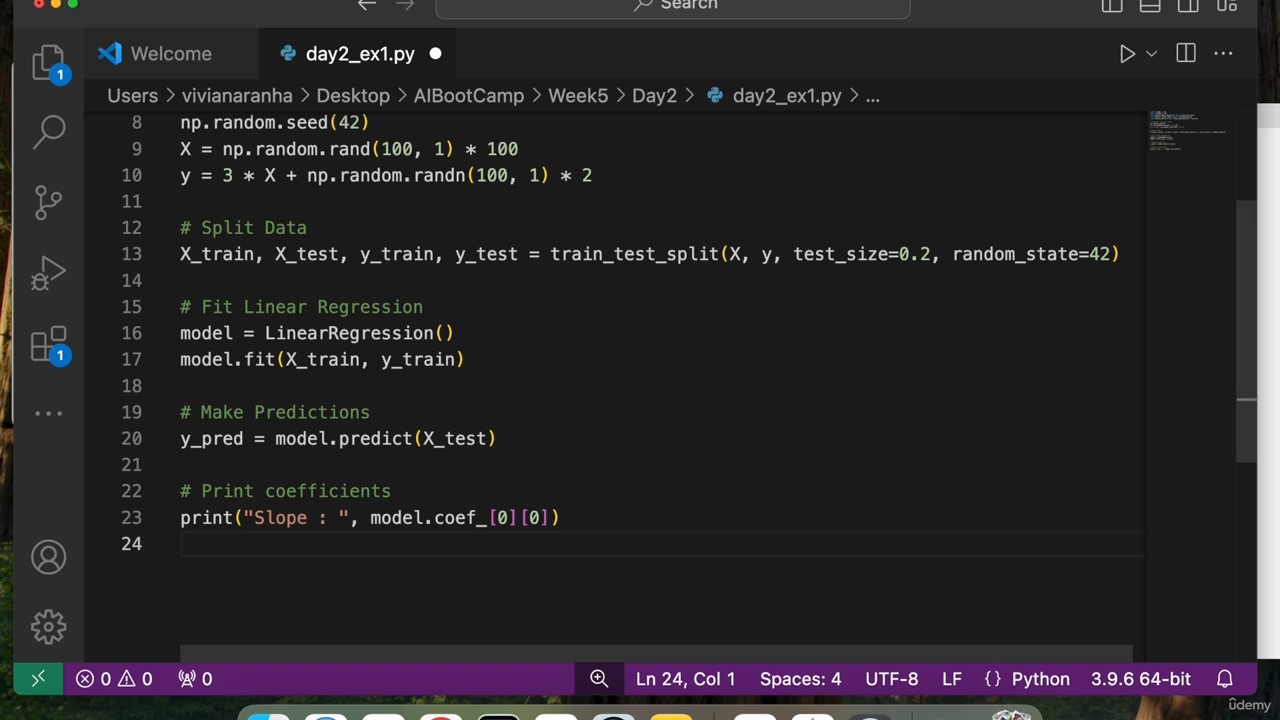
Task: Click 'y_pred = model.predict(X_test)' line
Action: pyautogui.click(x=337, y=438)
